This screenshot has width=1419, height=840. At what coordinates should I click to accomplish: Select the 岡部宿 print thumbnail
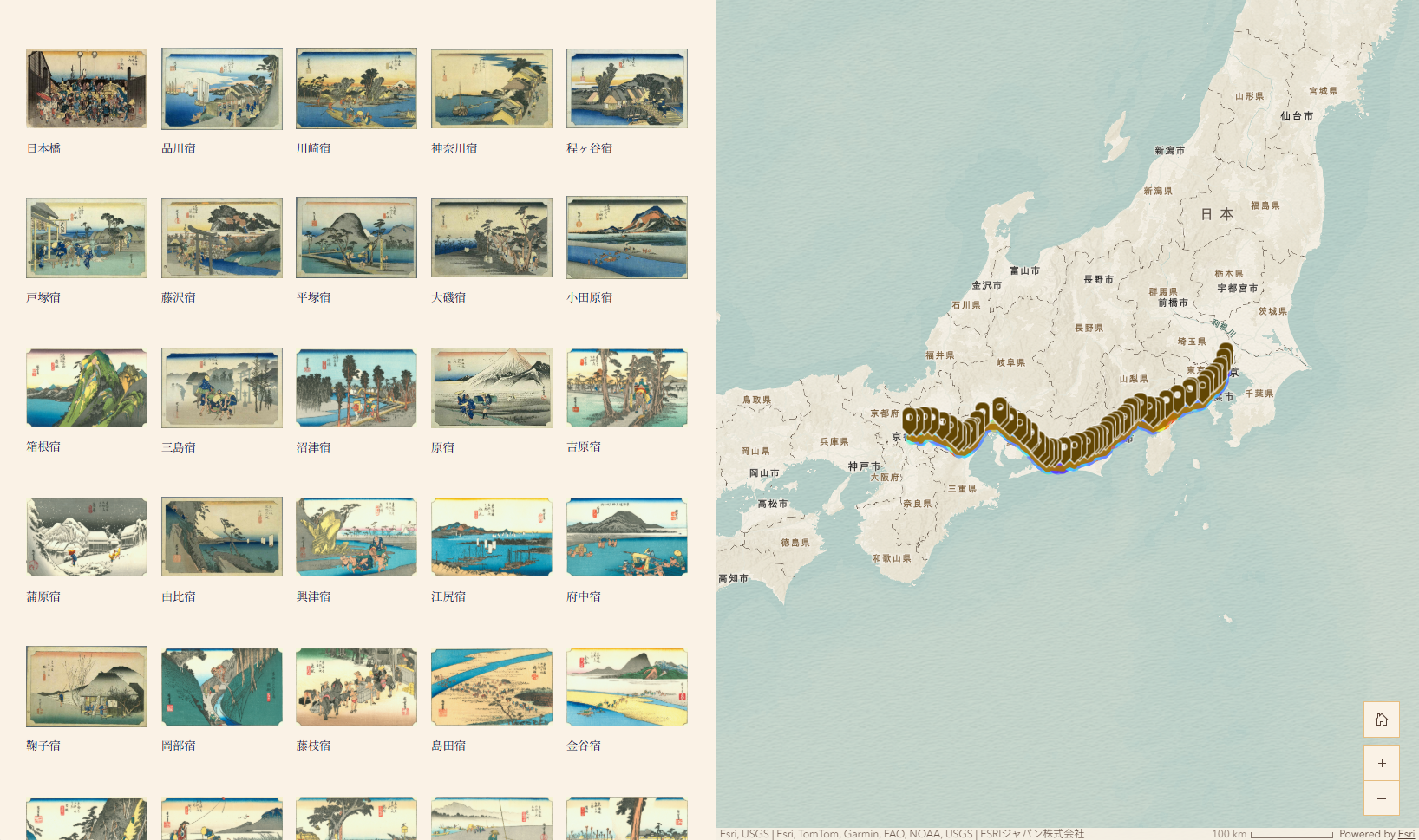tap(222, 687)
